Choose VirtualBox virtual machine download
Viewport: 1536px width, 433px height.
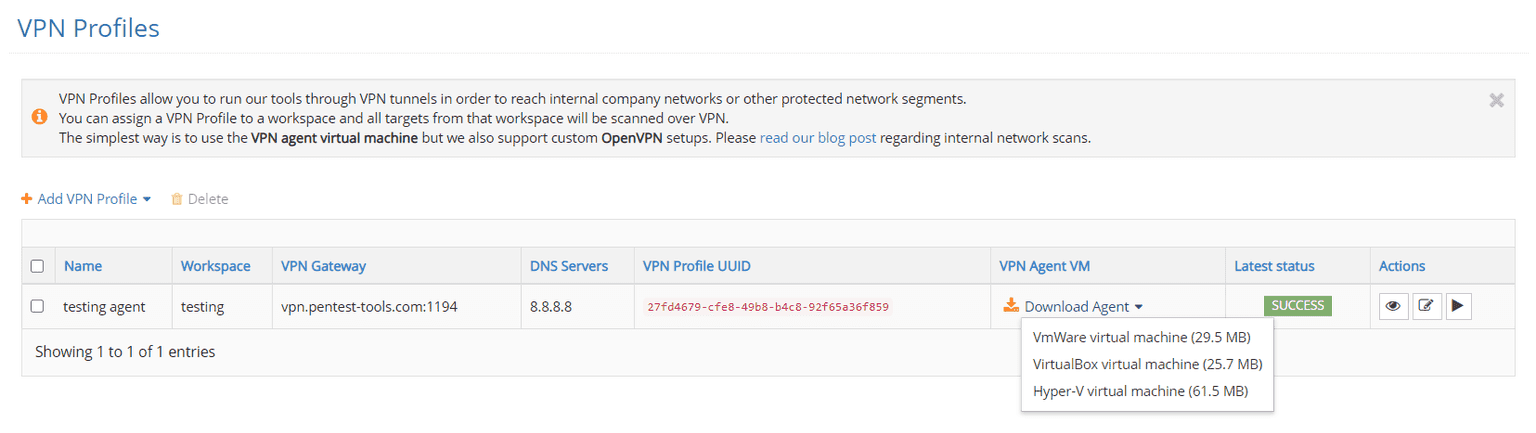[1147, 364]
